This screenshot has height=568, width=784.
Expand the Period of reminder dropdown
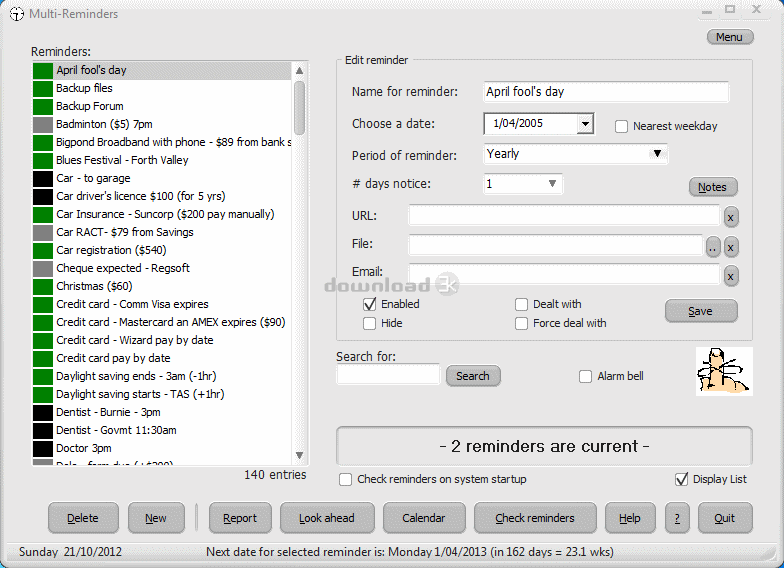pyautogui.click(x=657, y=154)
